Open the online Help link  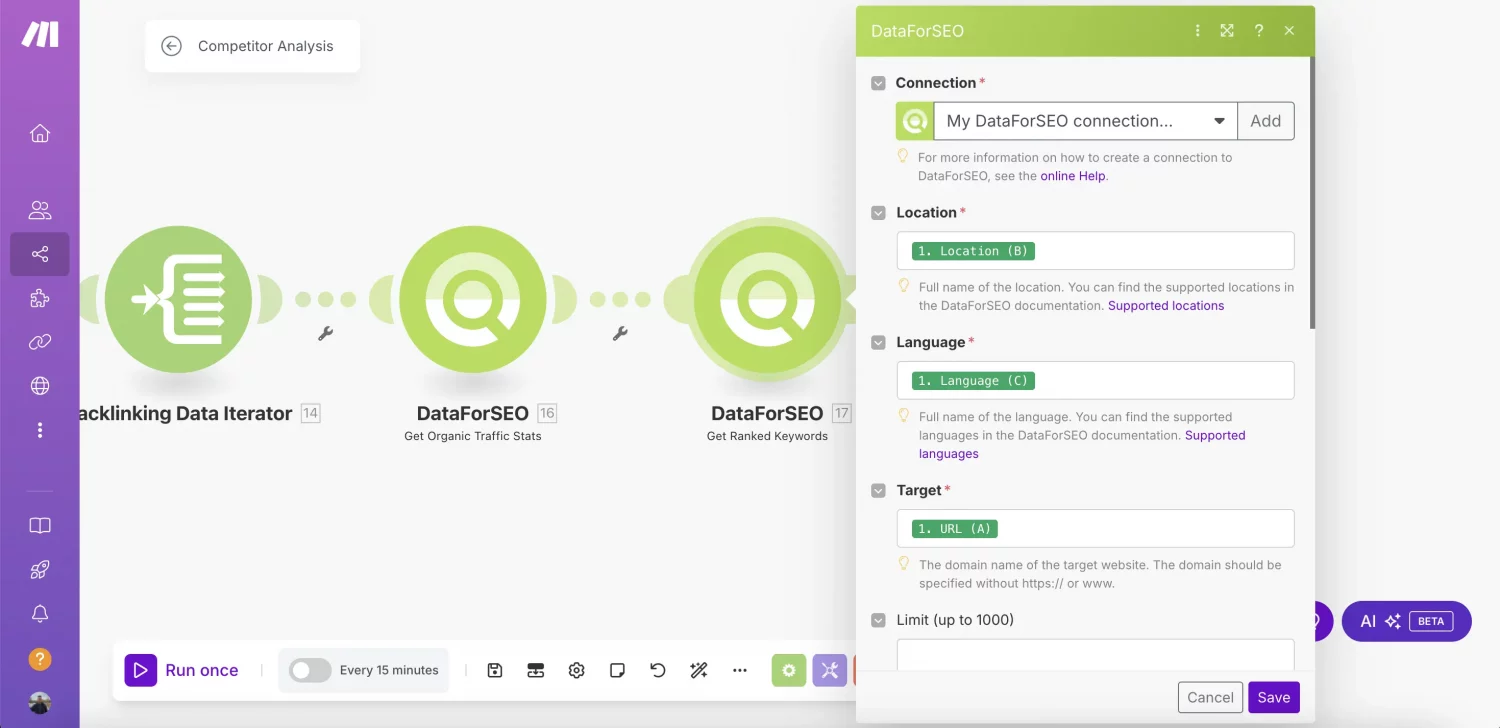(x=1073, y=176)
